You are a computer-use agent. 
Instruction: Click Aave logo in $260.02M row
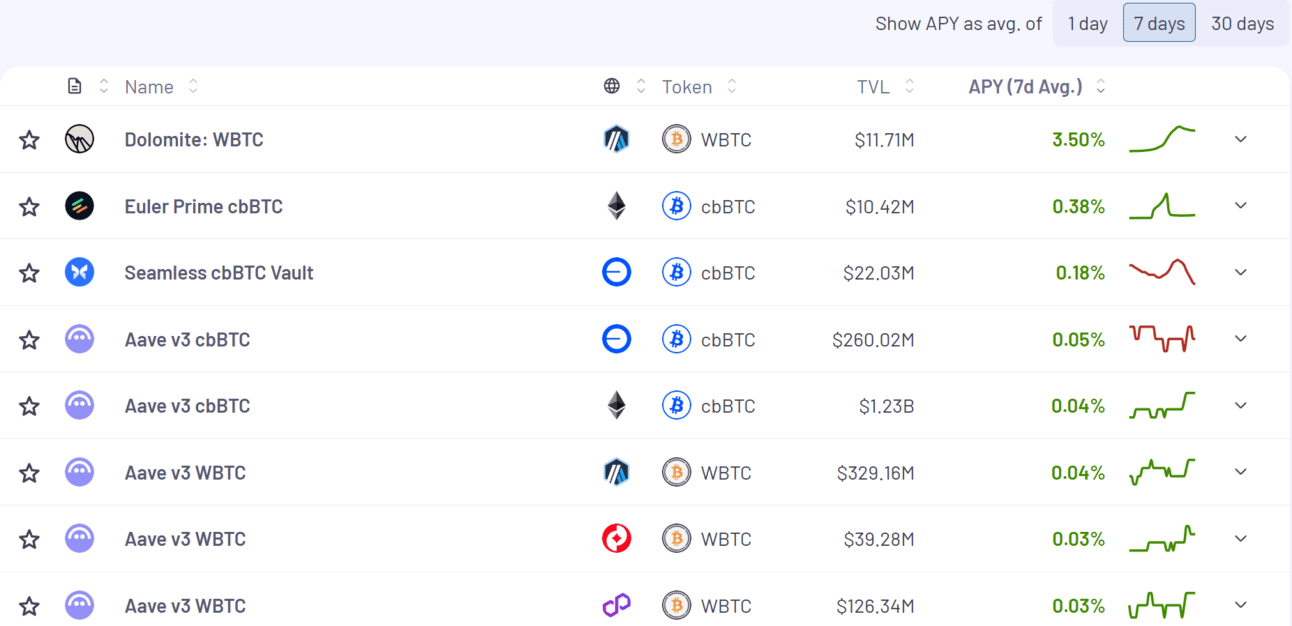pos(79,339)
